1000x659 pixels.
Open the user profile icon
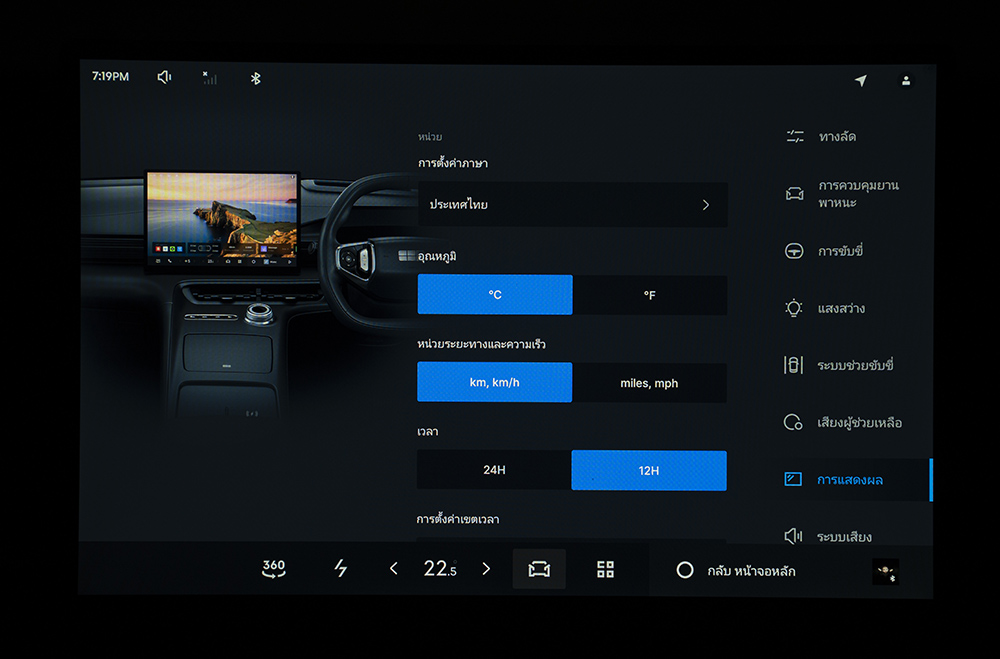point(906,81)
